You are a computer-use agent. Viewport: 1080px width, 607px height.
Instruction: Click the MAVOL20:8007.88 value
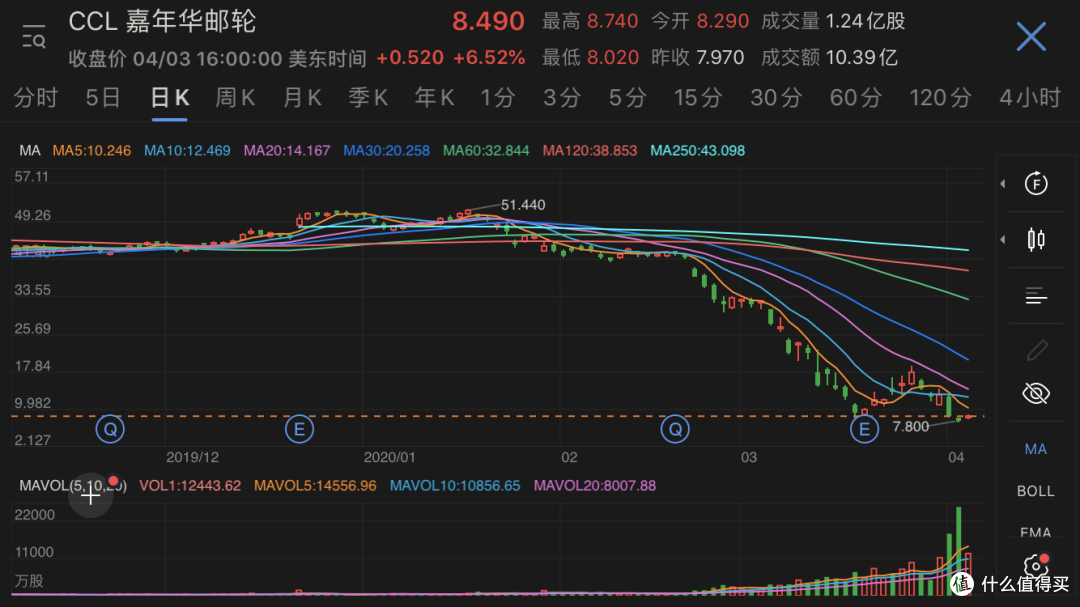point(594,486)
